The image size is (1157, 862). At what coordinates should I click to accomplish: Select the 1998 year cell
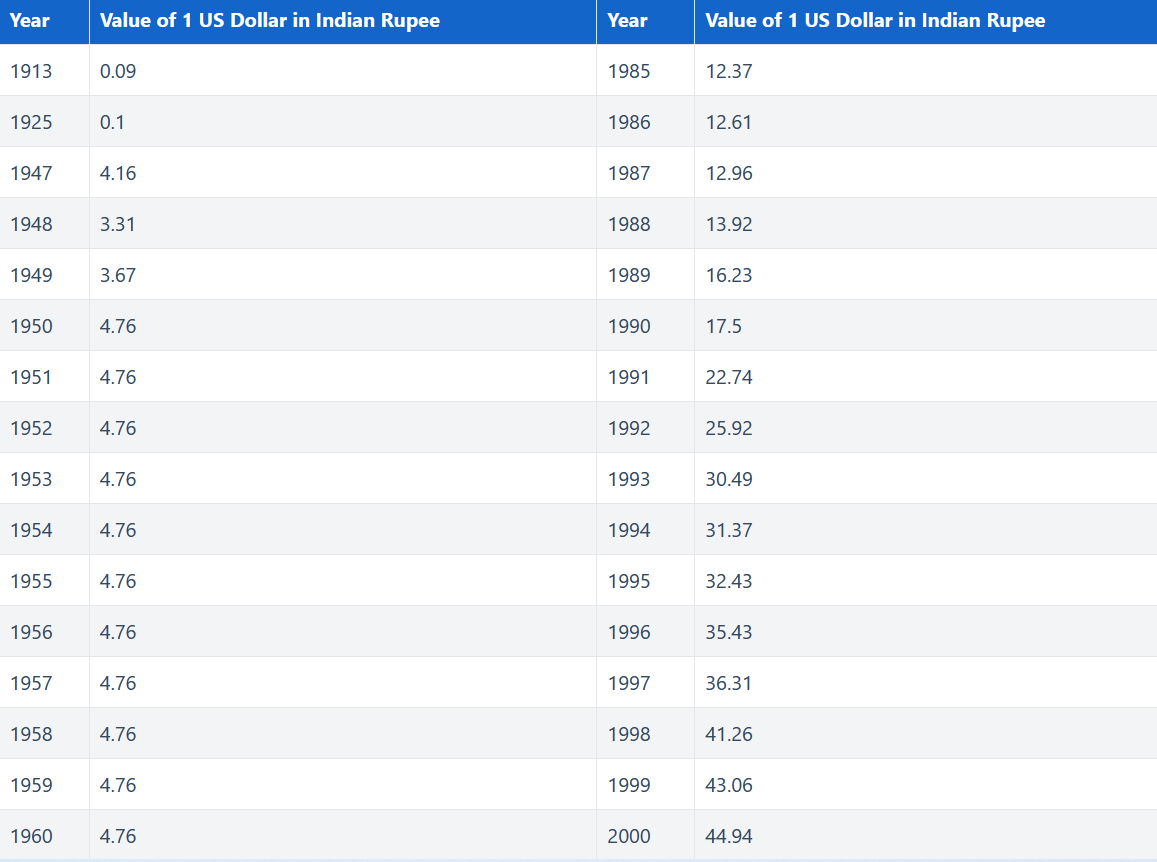pos(629,734)
